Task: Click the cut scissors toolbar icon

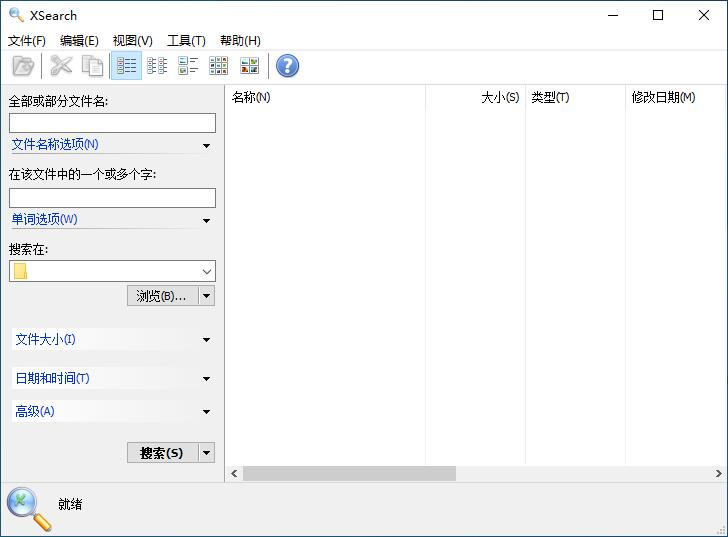Action: coord(61,66)
